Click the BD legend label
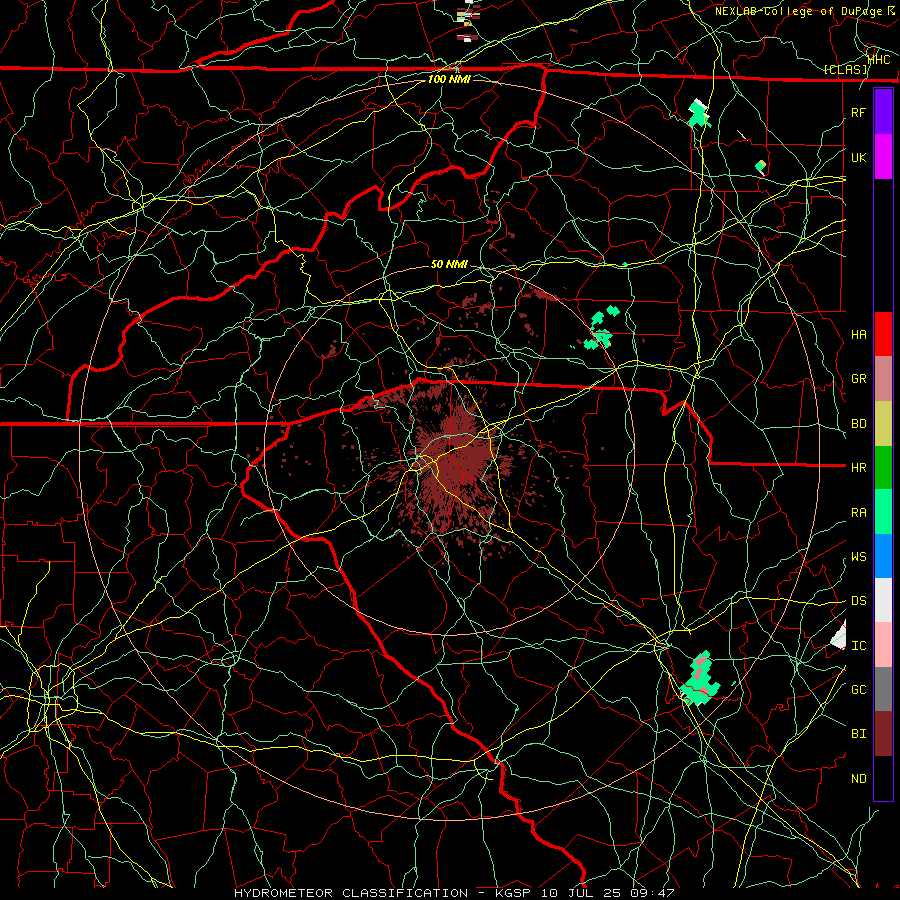 pos(859,424)
